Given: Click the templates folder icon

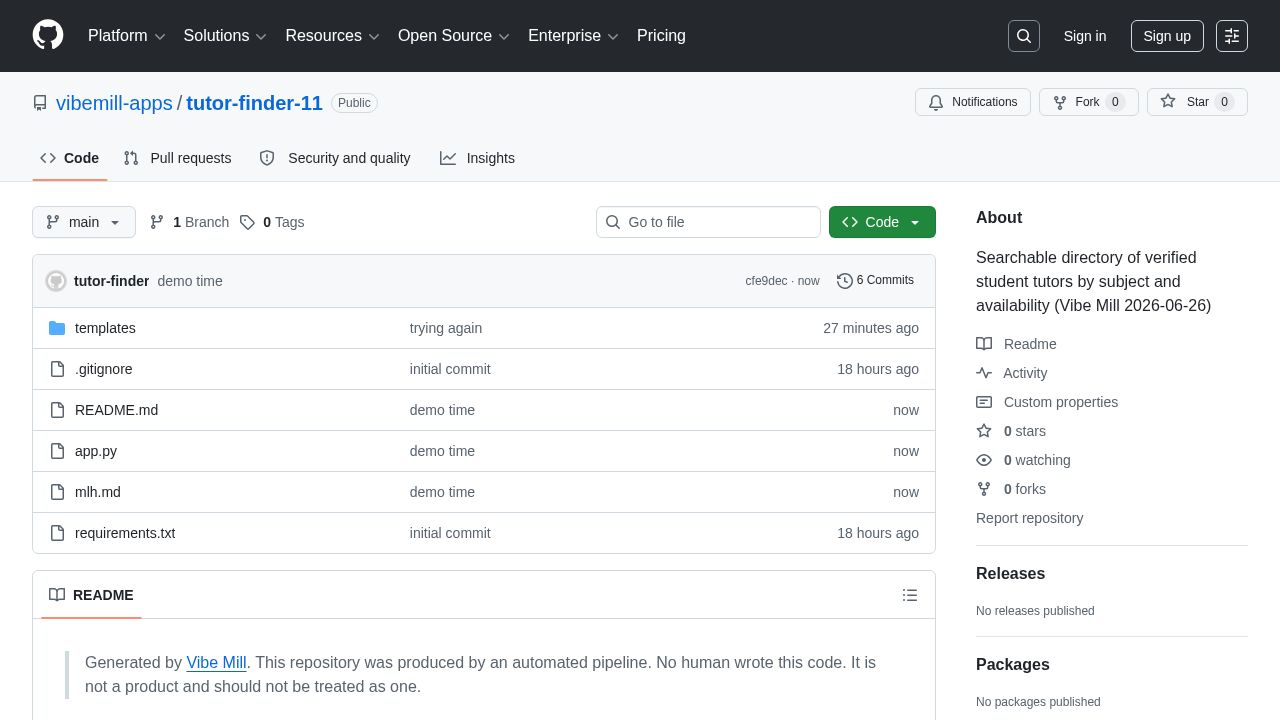Looking at the screenshot, I should (57, 328).
